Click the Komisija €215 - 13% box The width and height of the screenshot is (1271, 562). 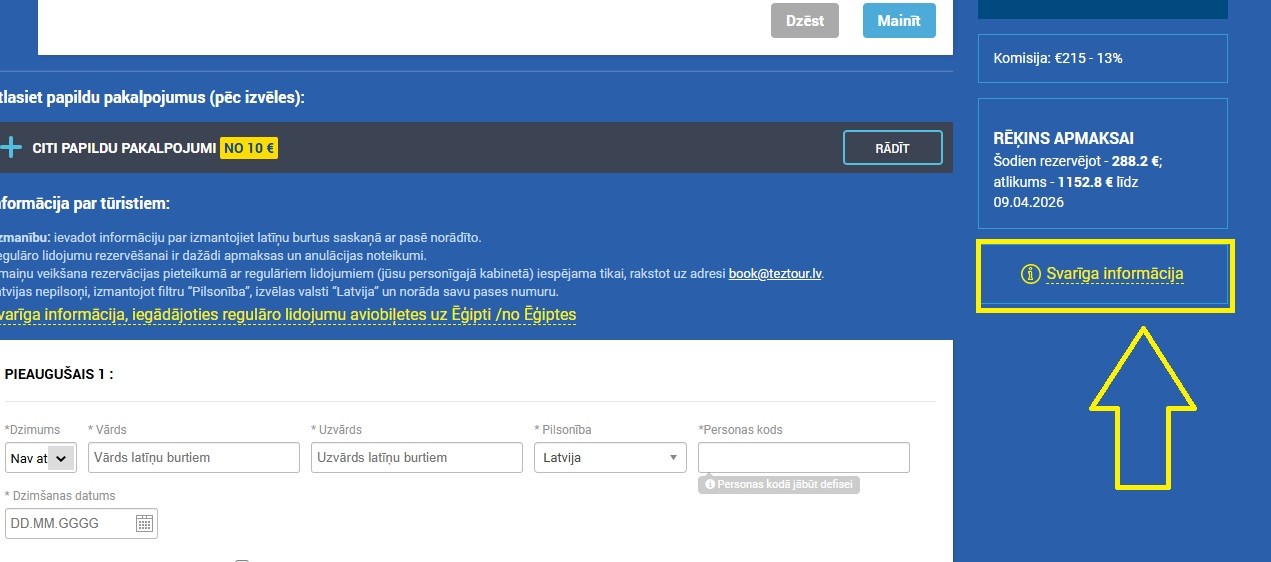[x=1102, y=58]
